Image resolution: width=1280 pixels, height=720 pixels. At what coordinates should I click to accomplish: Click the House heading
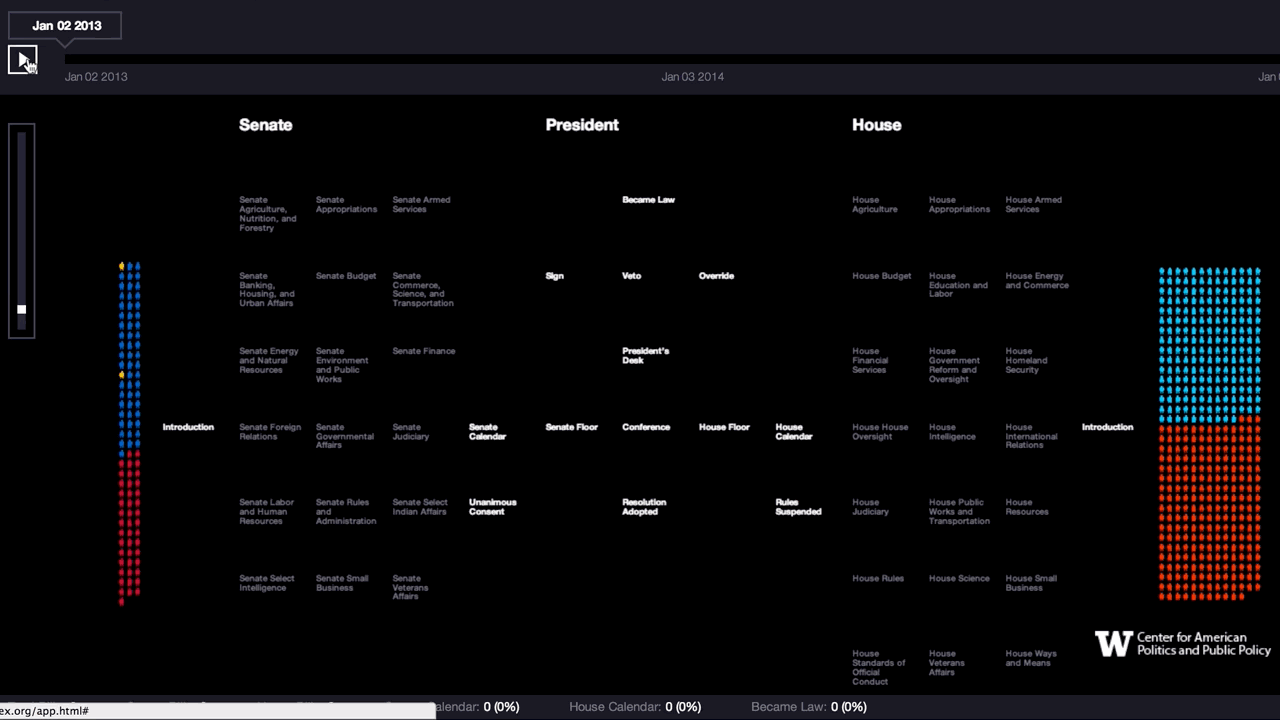[x=876, y=125]
